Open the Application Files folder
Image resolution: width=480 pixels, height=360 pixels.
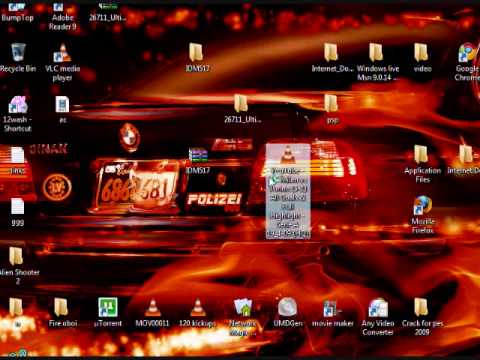click(422, 164)
